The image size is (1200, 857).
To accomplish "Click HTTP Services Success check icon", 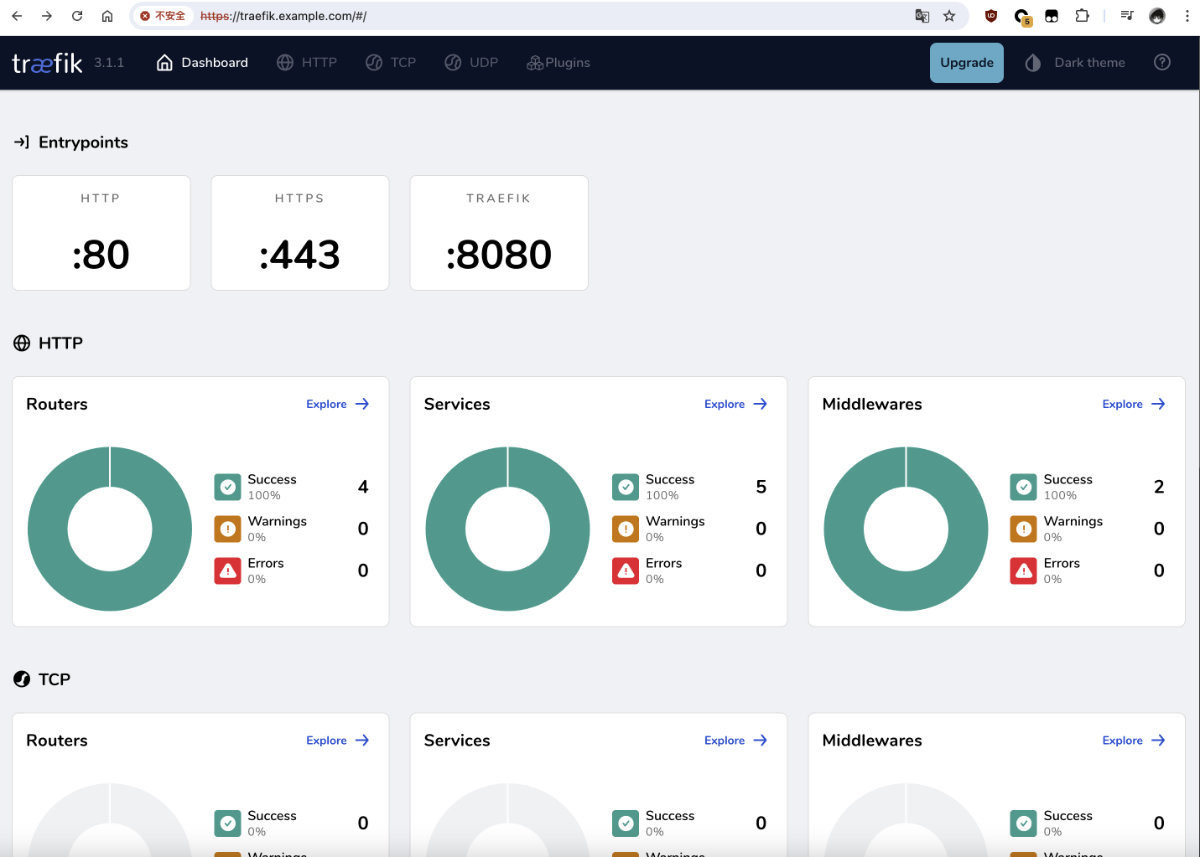I will pos(626,487).
